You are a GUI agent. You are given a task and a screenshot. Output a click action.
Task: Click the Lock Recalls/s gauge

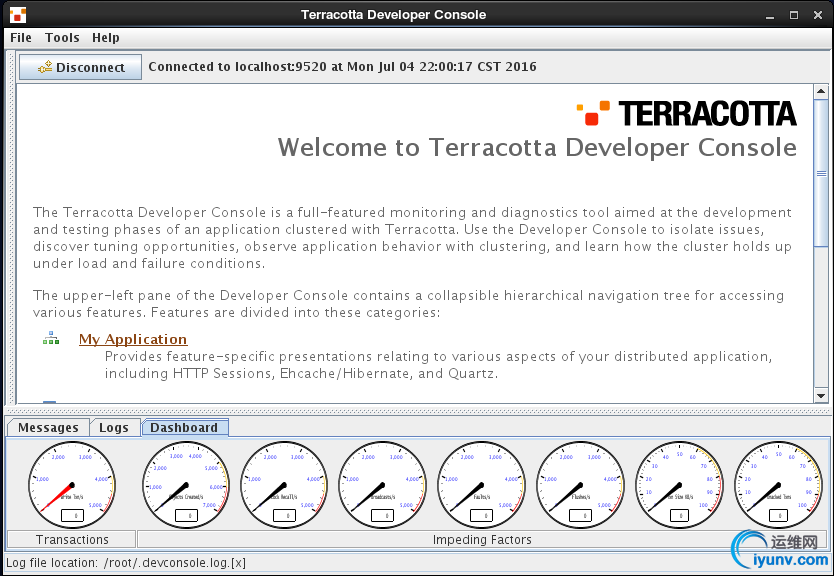[x=285, y=485]
